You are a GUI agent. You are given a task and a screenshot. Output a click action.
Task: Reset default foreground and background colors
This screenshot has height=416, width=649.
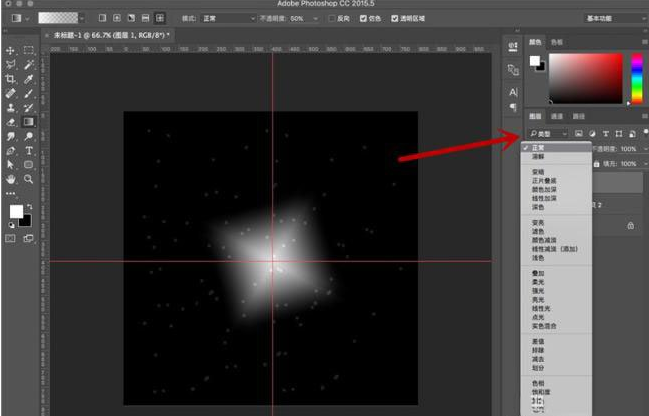tap(12, 225)
